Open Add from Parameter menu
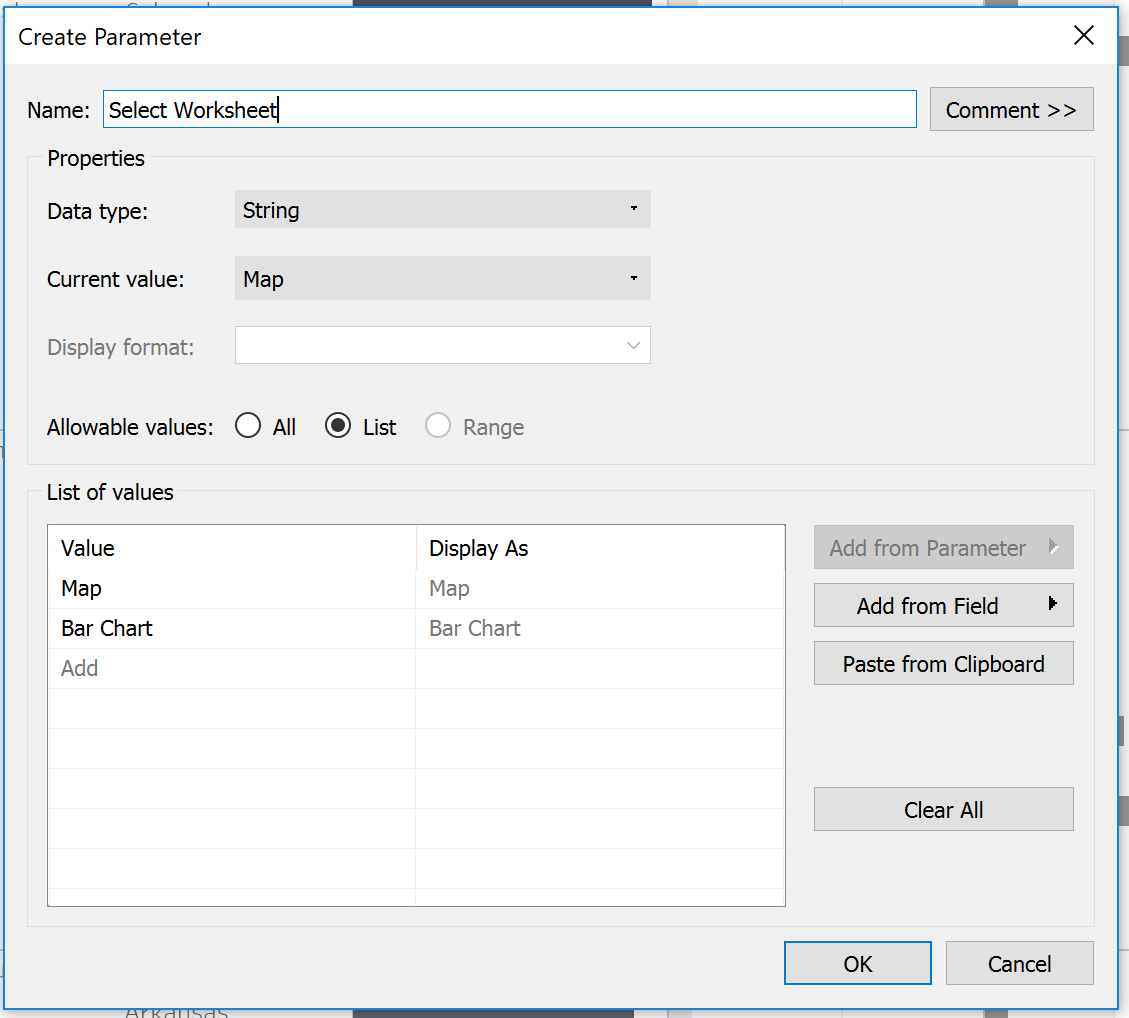Viewport: 1129px width, 1018px height. coord(943,548)
